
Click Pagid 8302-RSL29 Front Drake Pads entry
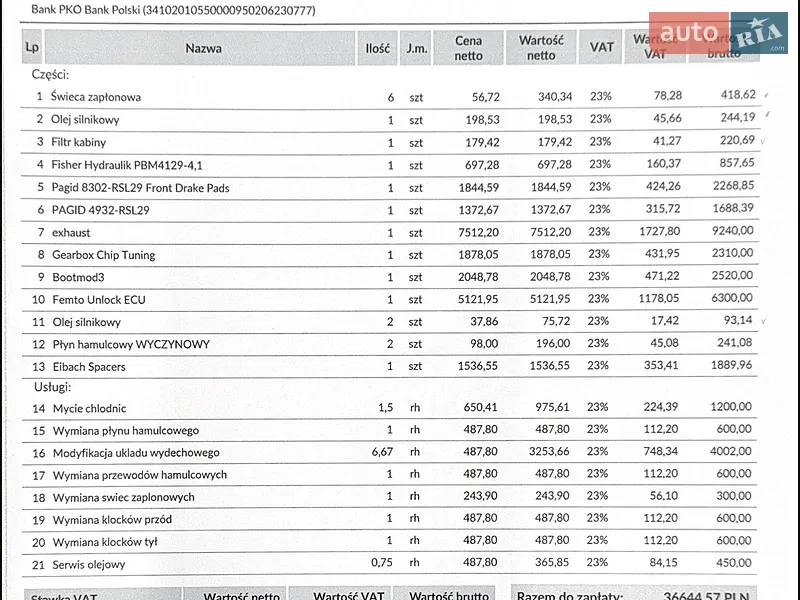pos(140,188)
